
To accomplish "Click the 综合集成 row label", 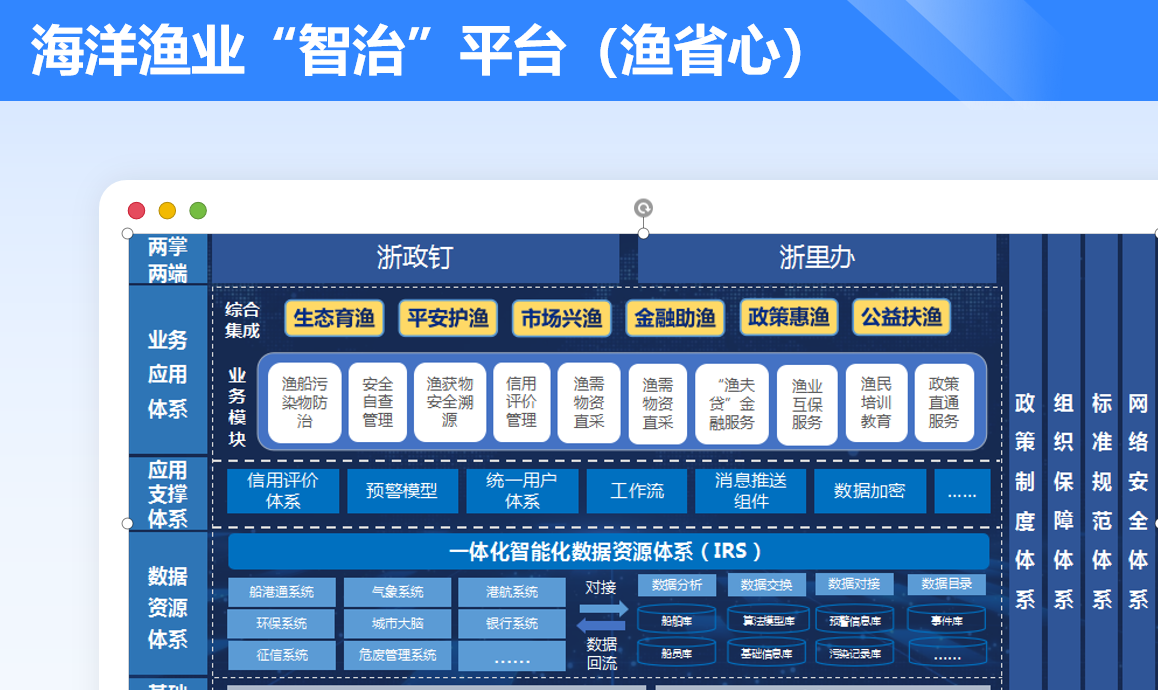I will pyautogui.click(x=241, y=320).
